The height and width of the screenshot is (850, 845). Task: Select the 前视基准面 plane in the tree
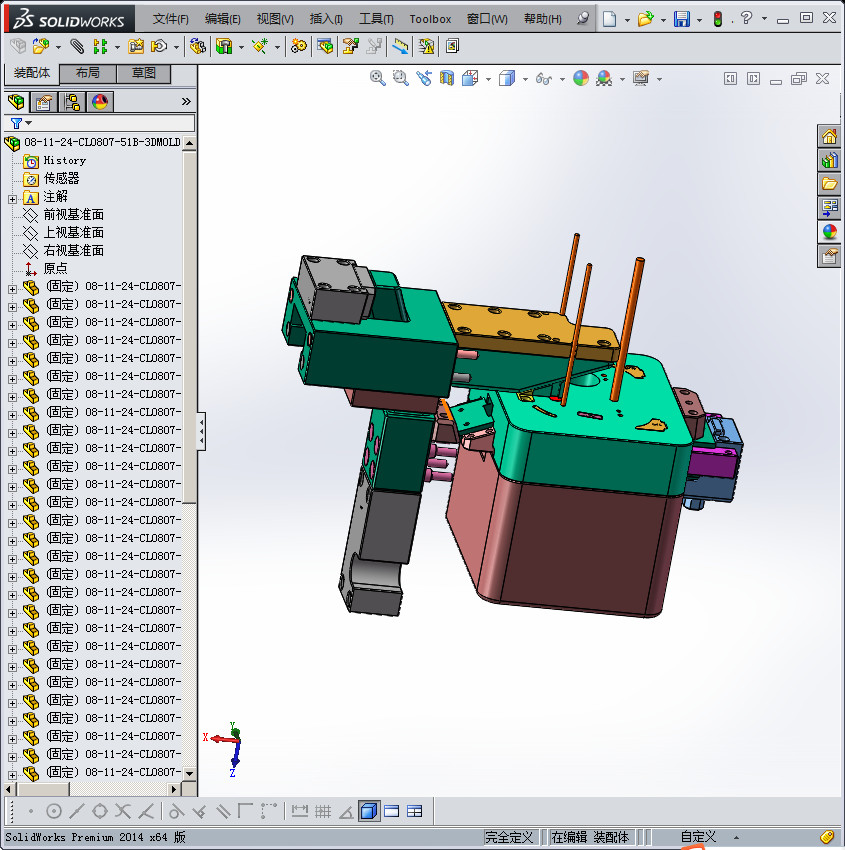73,215
